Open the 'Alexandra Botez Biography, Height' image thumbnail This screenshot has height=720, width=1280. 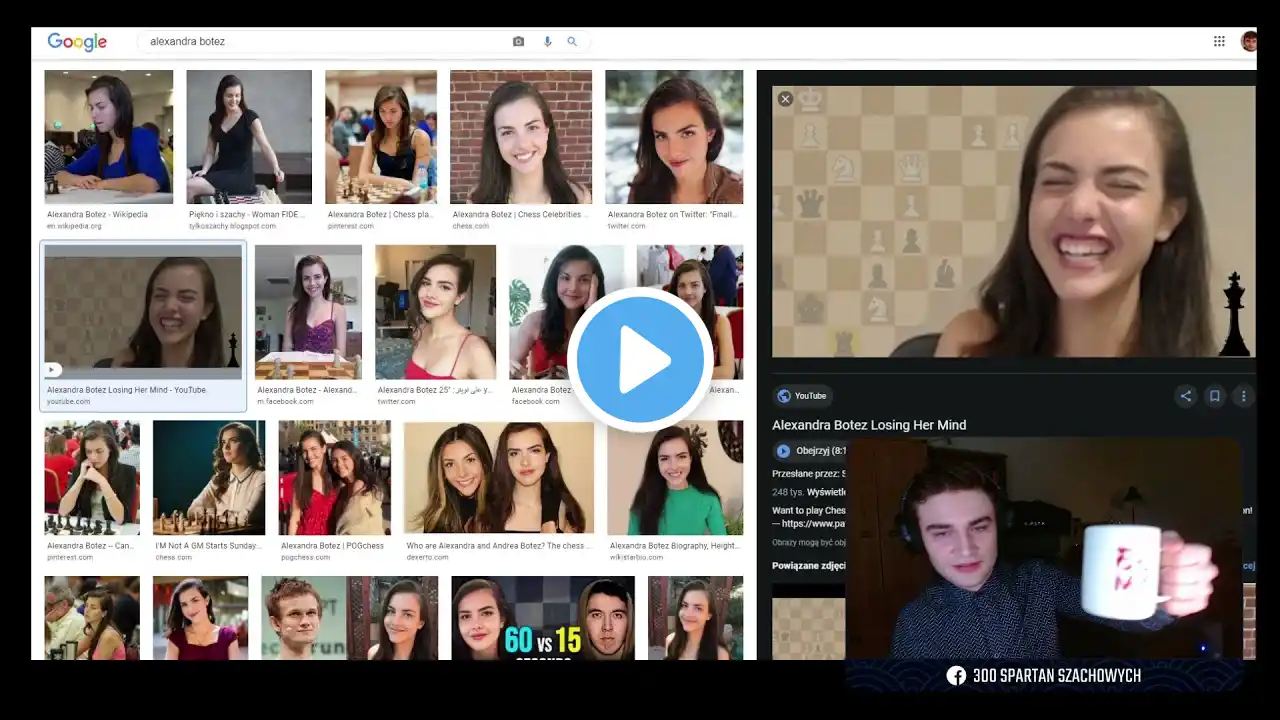[x=675, y=478]
